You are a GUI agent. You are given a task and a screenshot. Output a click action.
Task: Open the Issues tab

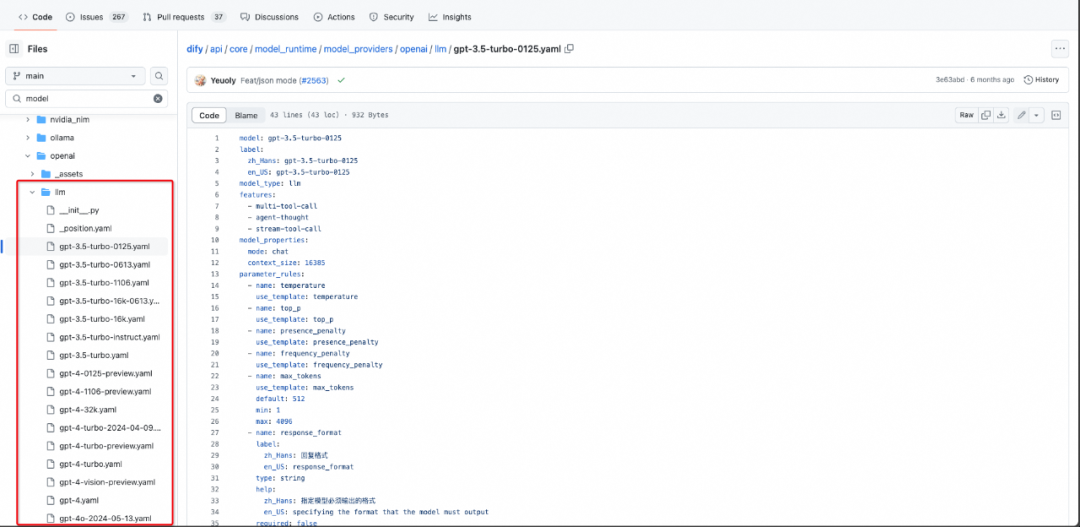(x=97, y=17)
